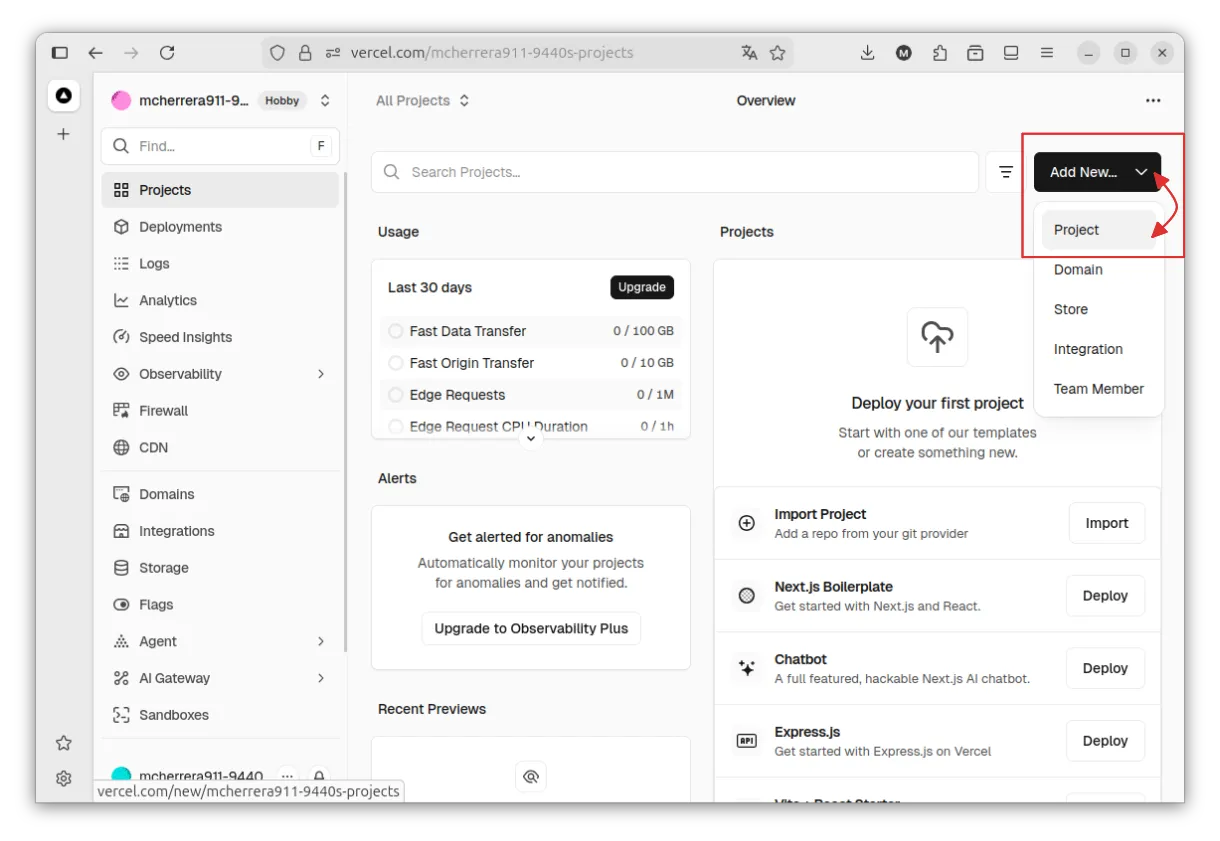Expand the Observability submenu chevron
Viewport: 1220px width, 841px height.
coord(321,374)
